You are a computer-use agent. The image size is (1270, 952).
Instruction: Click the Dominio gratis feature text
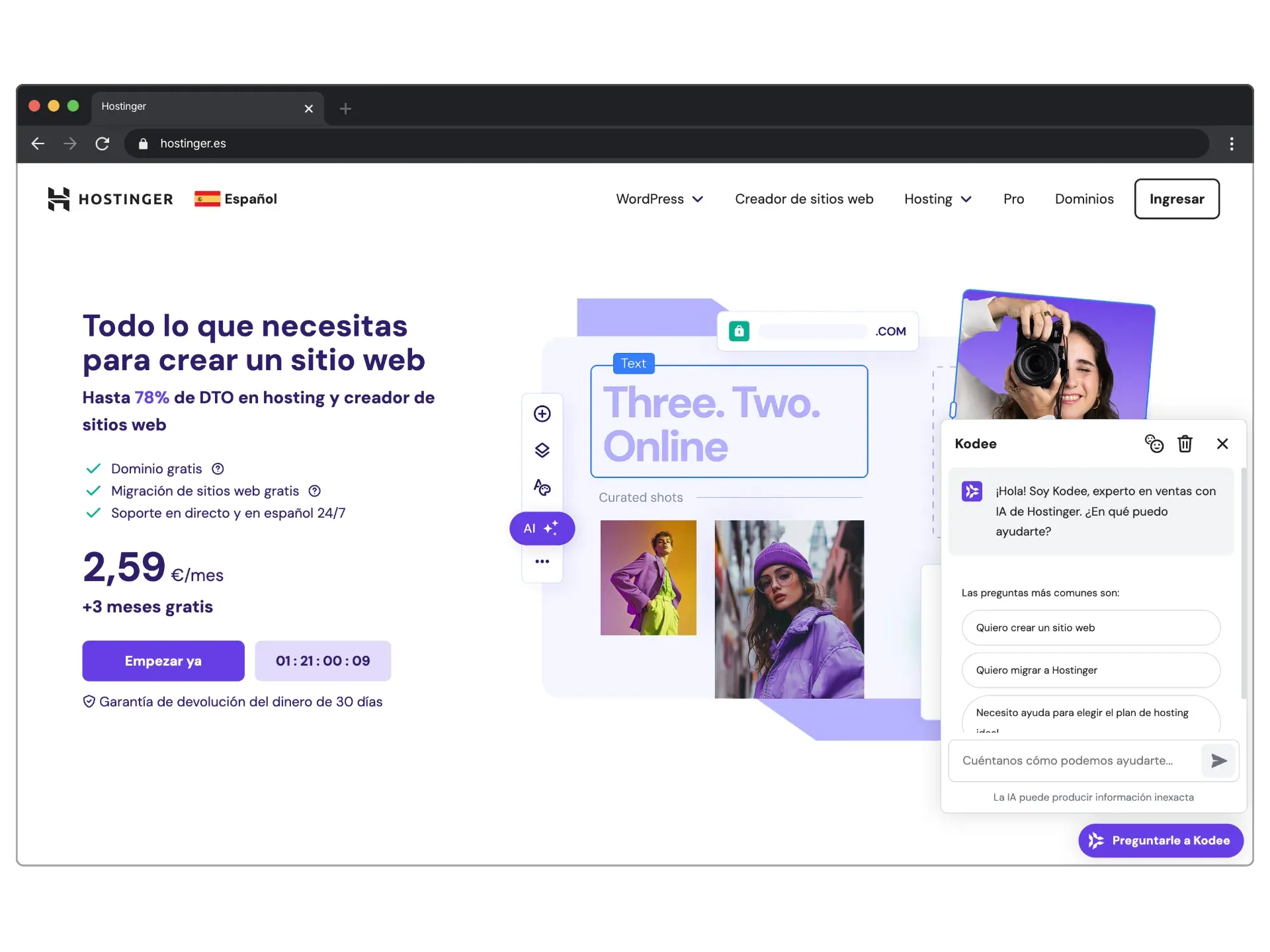pos(157,469)
